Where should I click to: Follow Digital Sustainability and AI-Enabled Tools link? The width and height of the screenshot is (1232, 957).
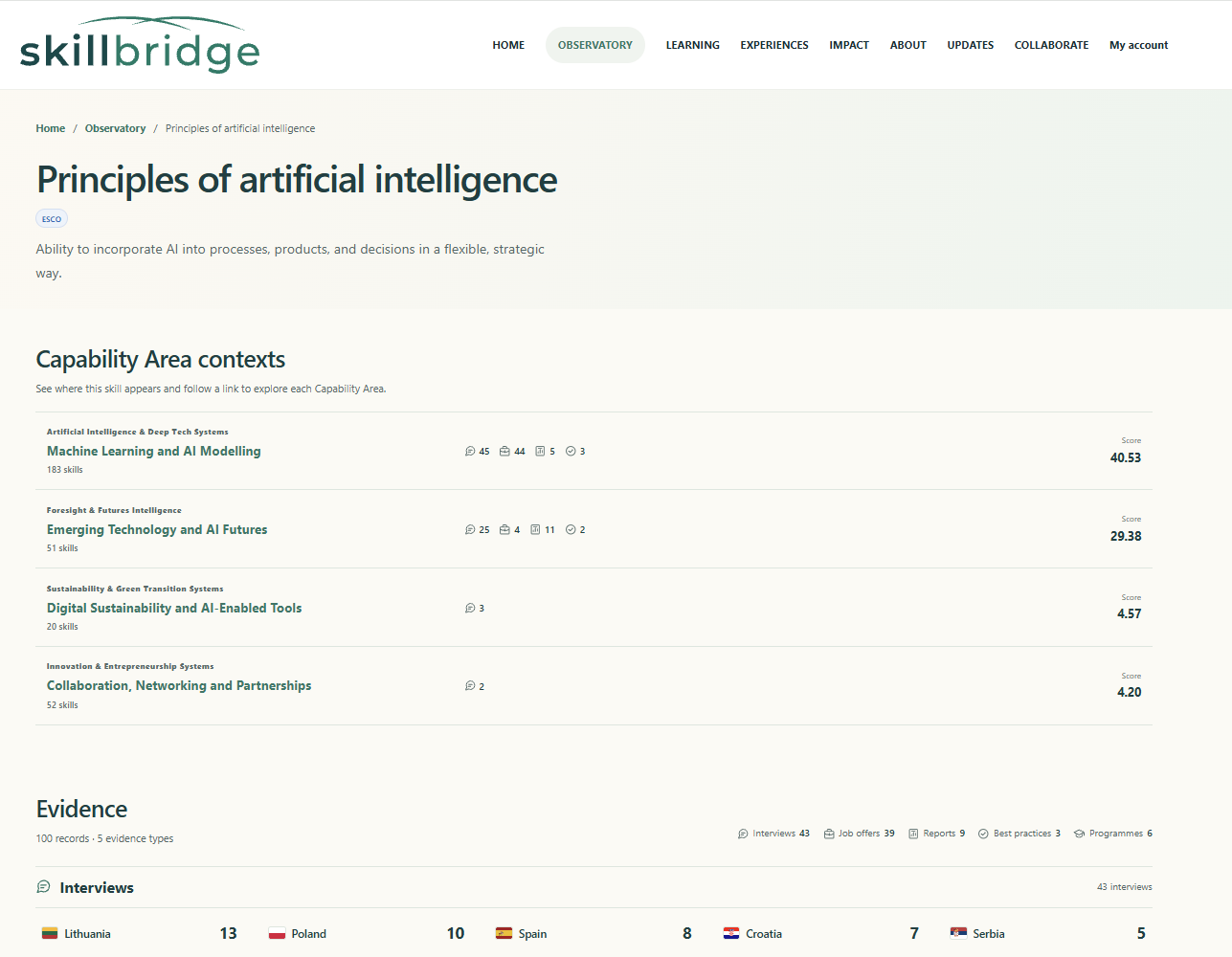pyautogui.click(x=174, y=608)
